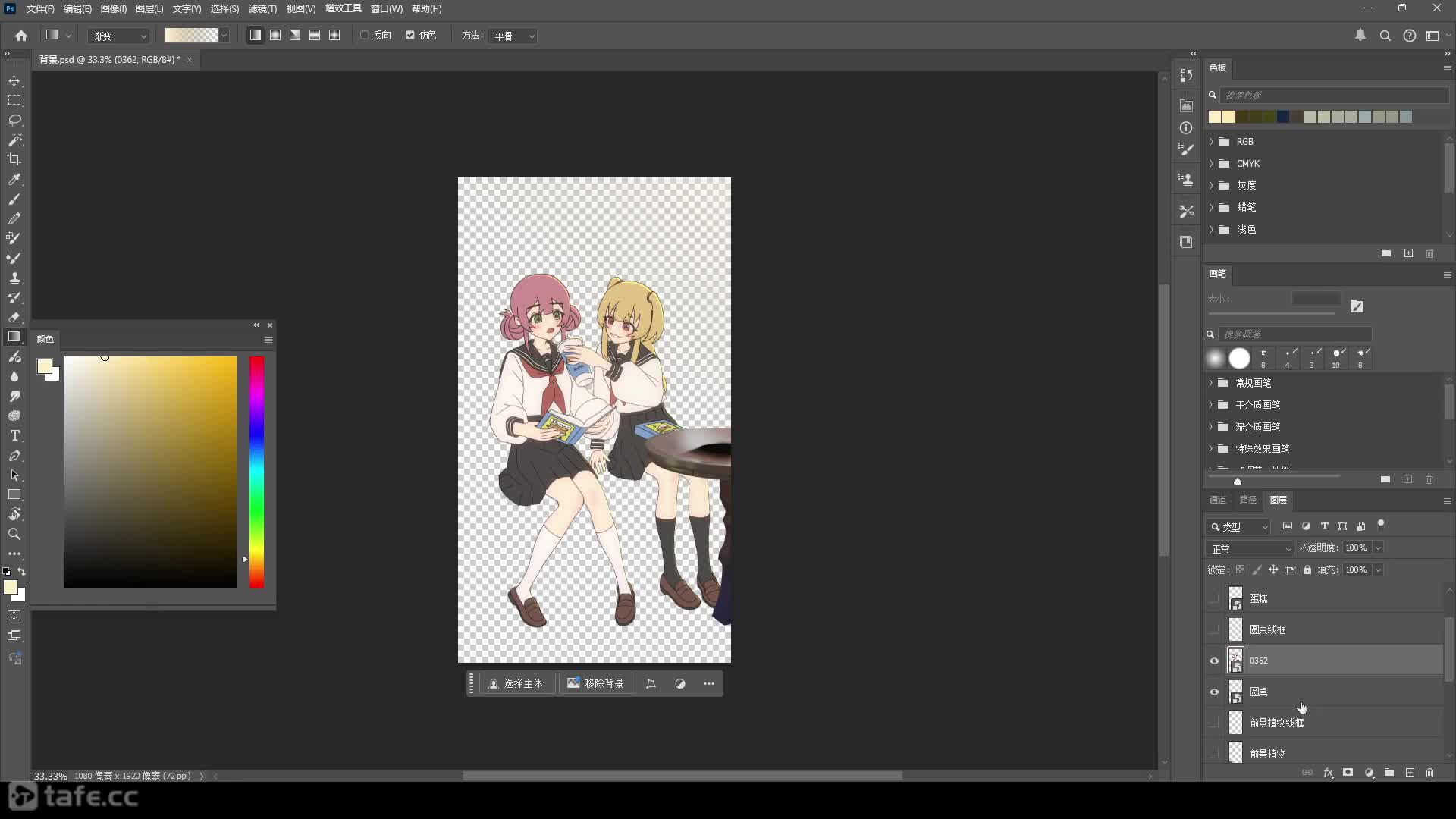Select the Move tool
1456x819 pixels.
[14, 80]
